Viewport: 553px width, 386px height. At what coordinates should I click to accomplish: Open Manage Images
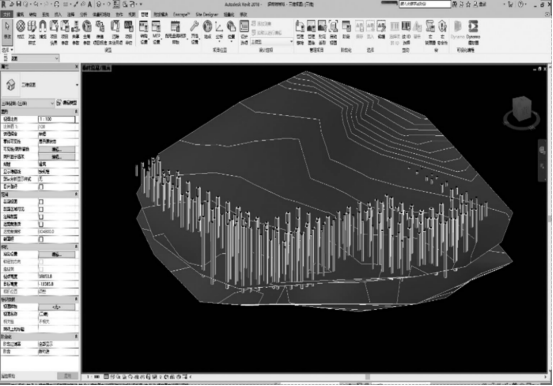point(311,32)
